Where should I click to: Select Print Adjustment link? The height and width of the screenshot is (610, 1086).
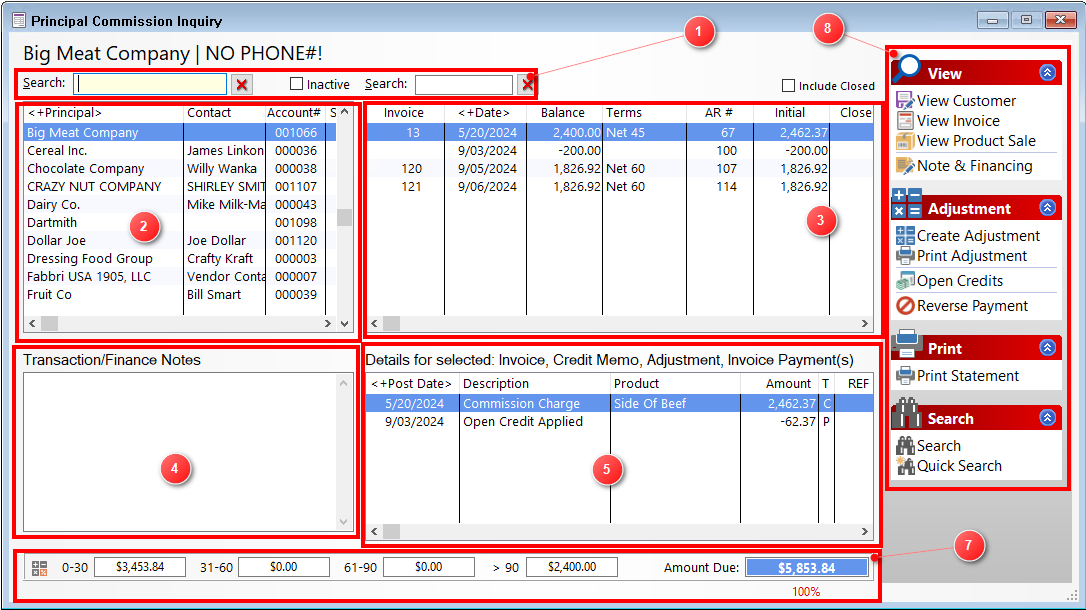[x=972, y=256]
